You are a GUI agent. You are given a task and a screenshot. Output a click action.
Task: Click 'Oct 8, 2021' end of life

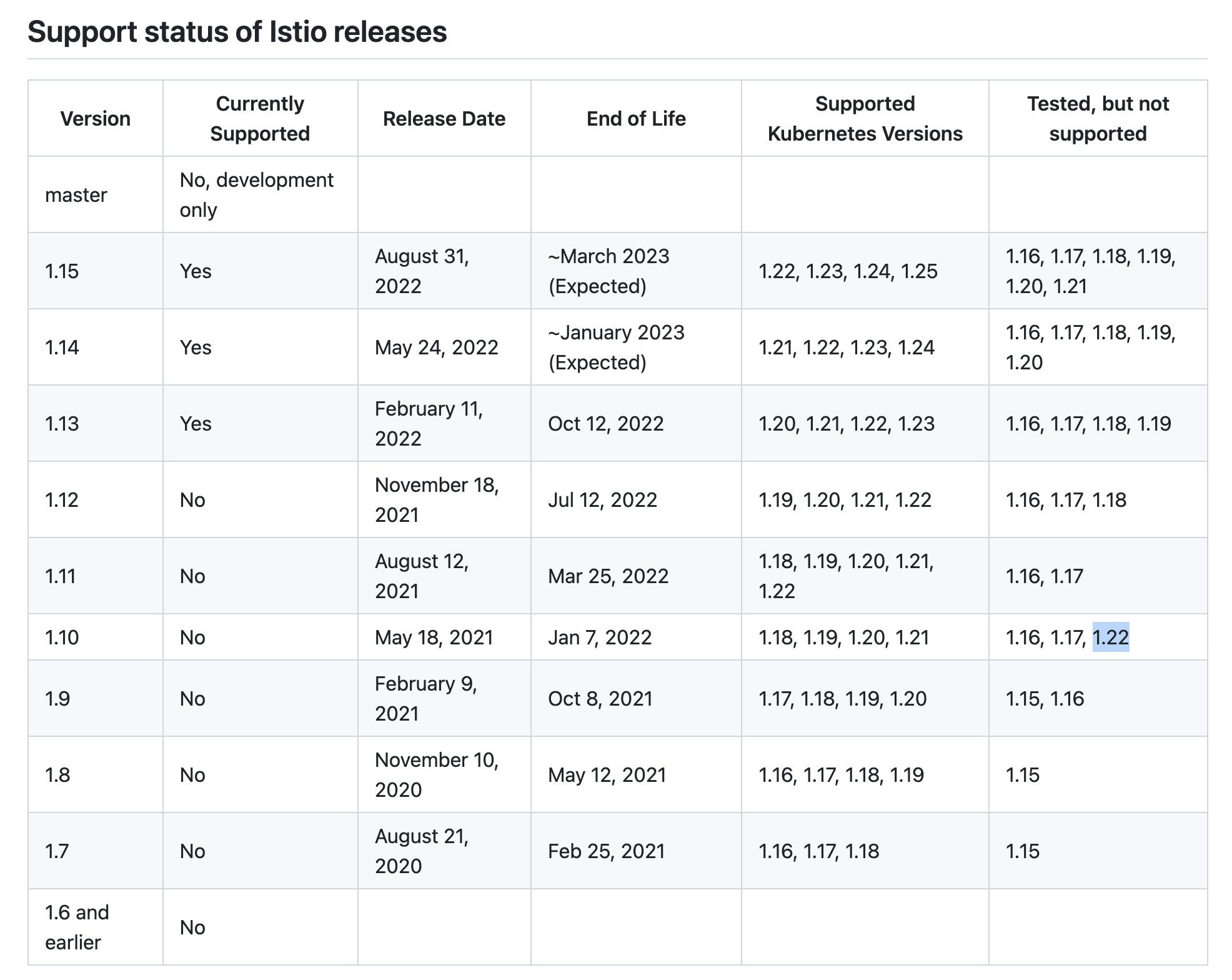[636, 698]
